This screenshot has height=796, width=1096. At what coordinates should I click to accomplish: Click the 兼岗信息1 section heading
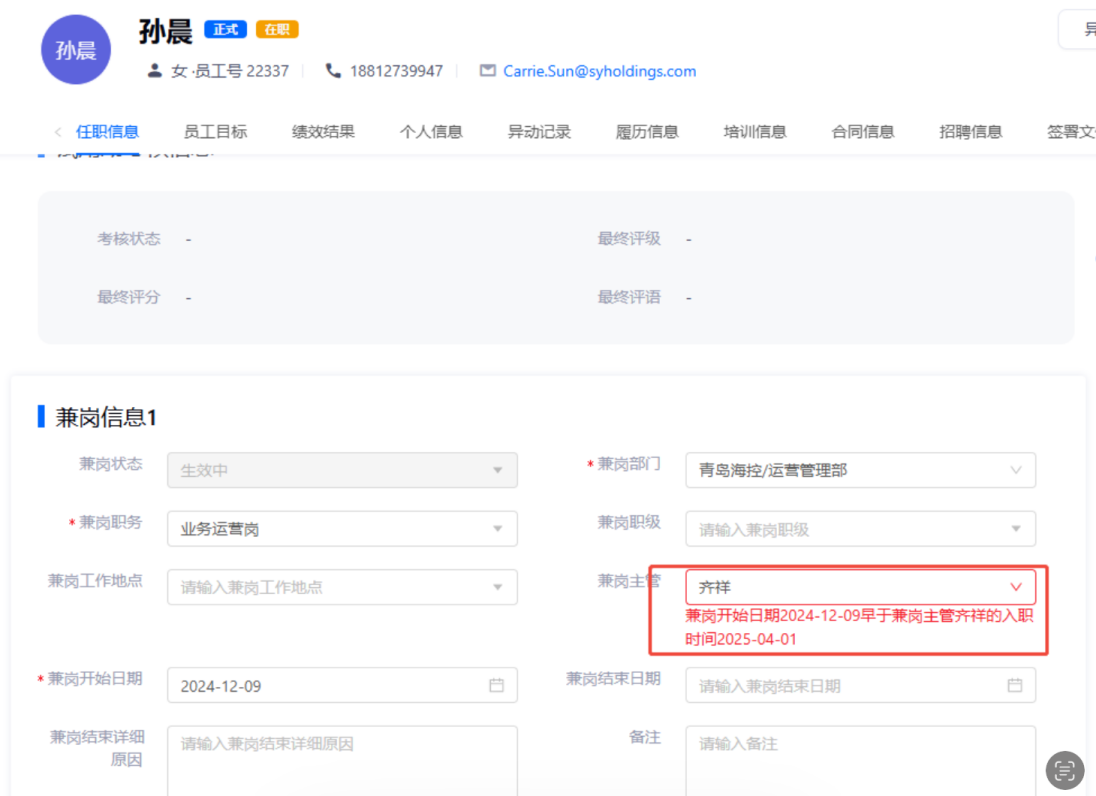pyautogui.click(x=106, y=417)
